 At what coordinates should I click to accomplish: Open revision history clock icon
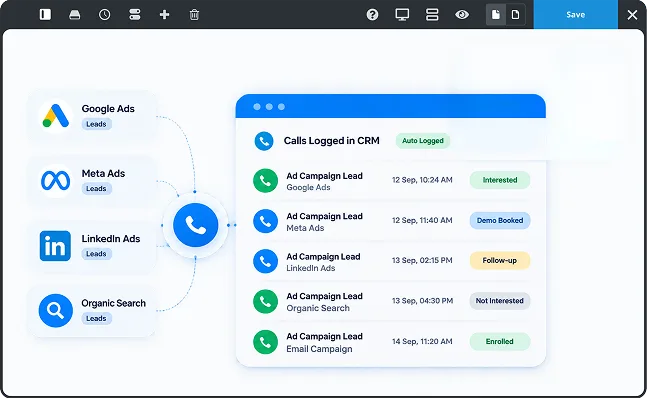pos(104,14)
